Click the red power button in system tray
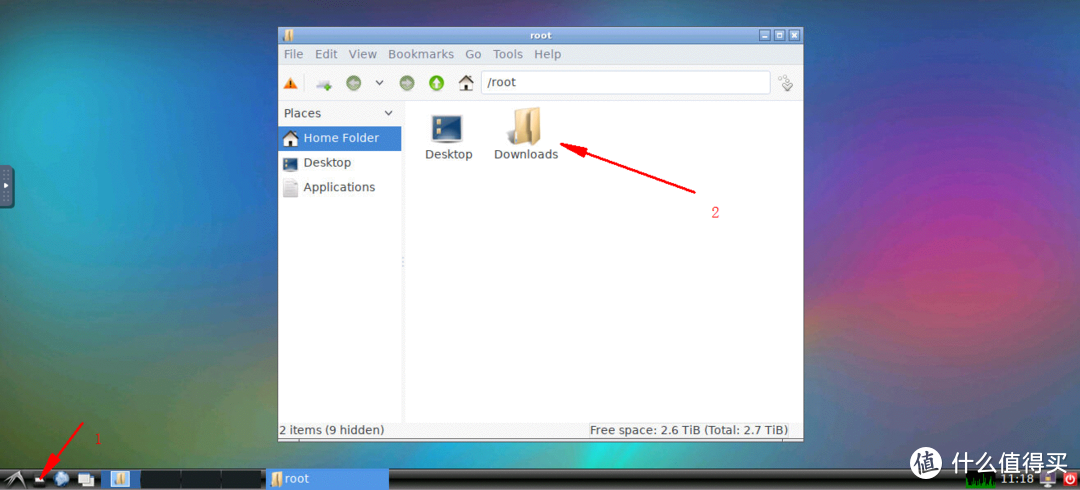The height and width of the screenshot is (490, 1080). (1069, 479)
